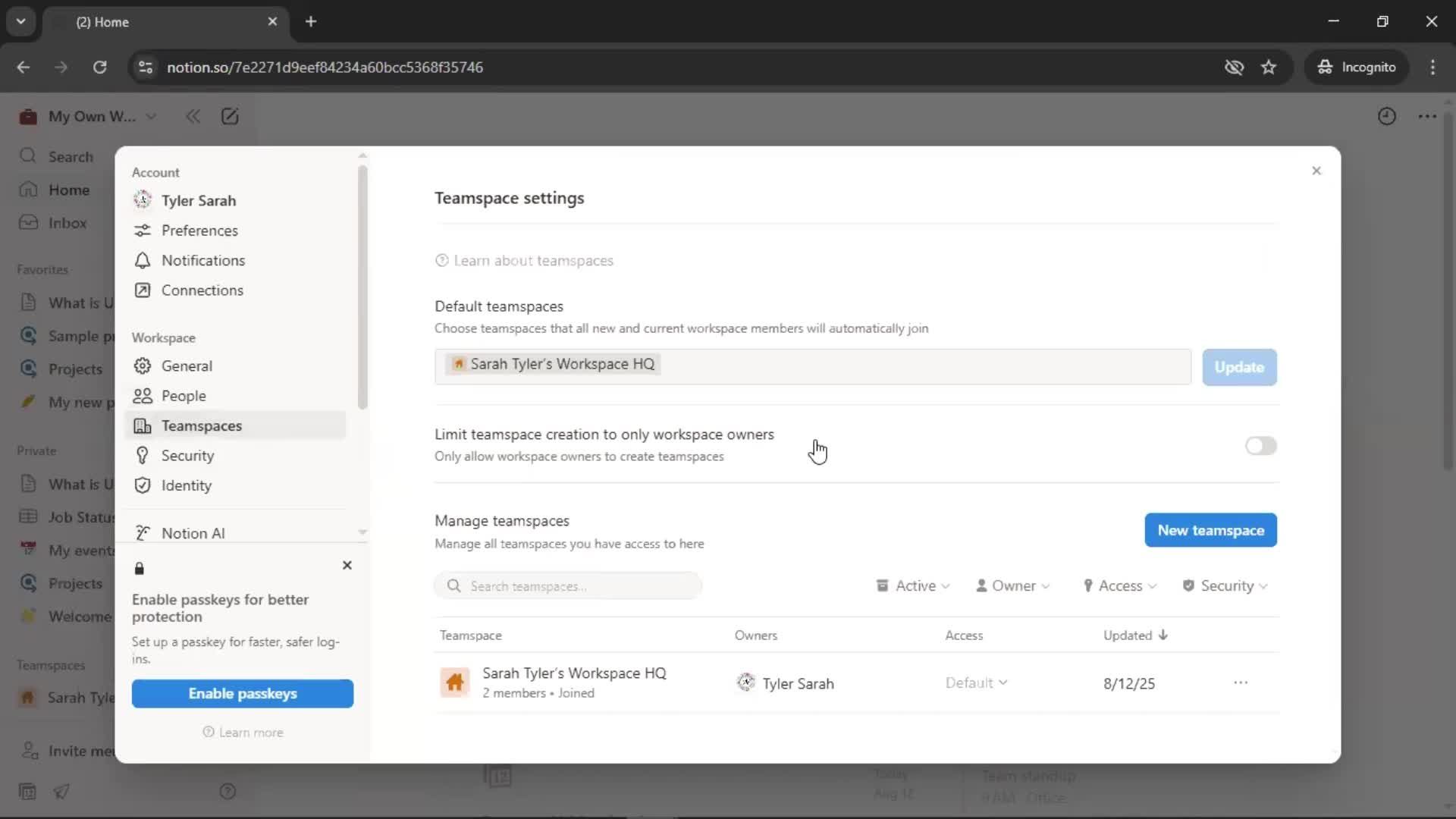The image size is (1456, 819).
Task: Click the Access column header
Action: [964, 635]
